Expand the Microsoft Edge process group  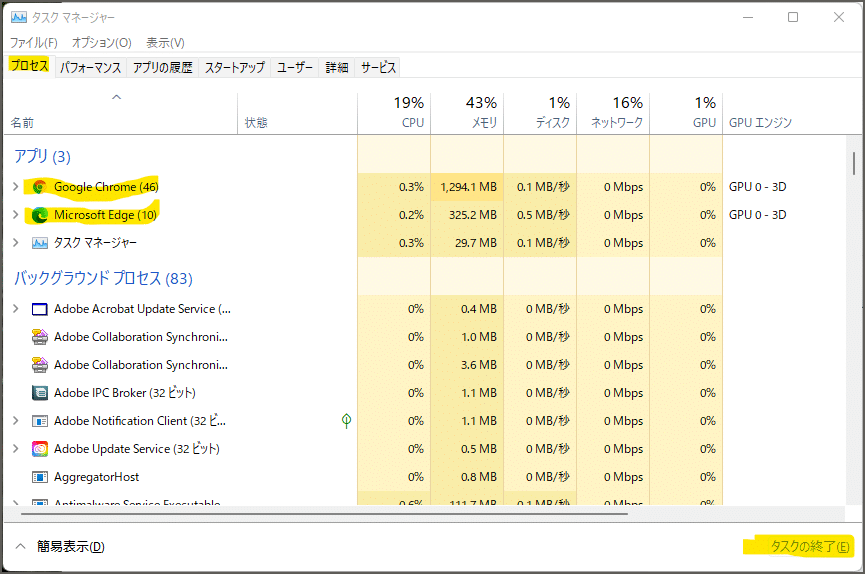click(15, 215)
